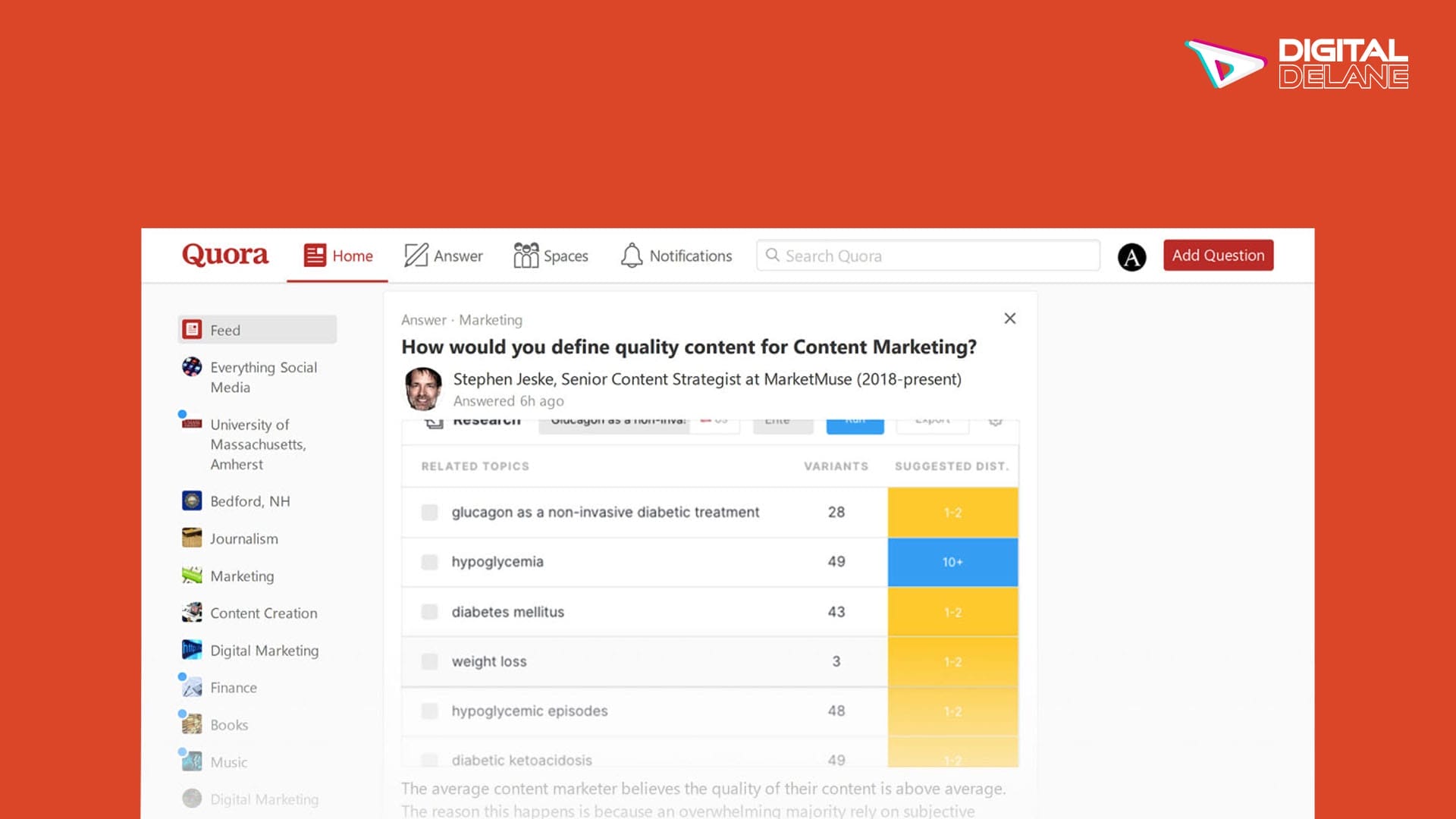Click the yellow 1-2 cell for glucagon
The height and width of the screenshot is (819, 1456).
952,513
